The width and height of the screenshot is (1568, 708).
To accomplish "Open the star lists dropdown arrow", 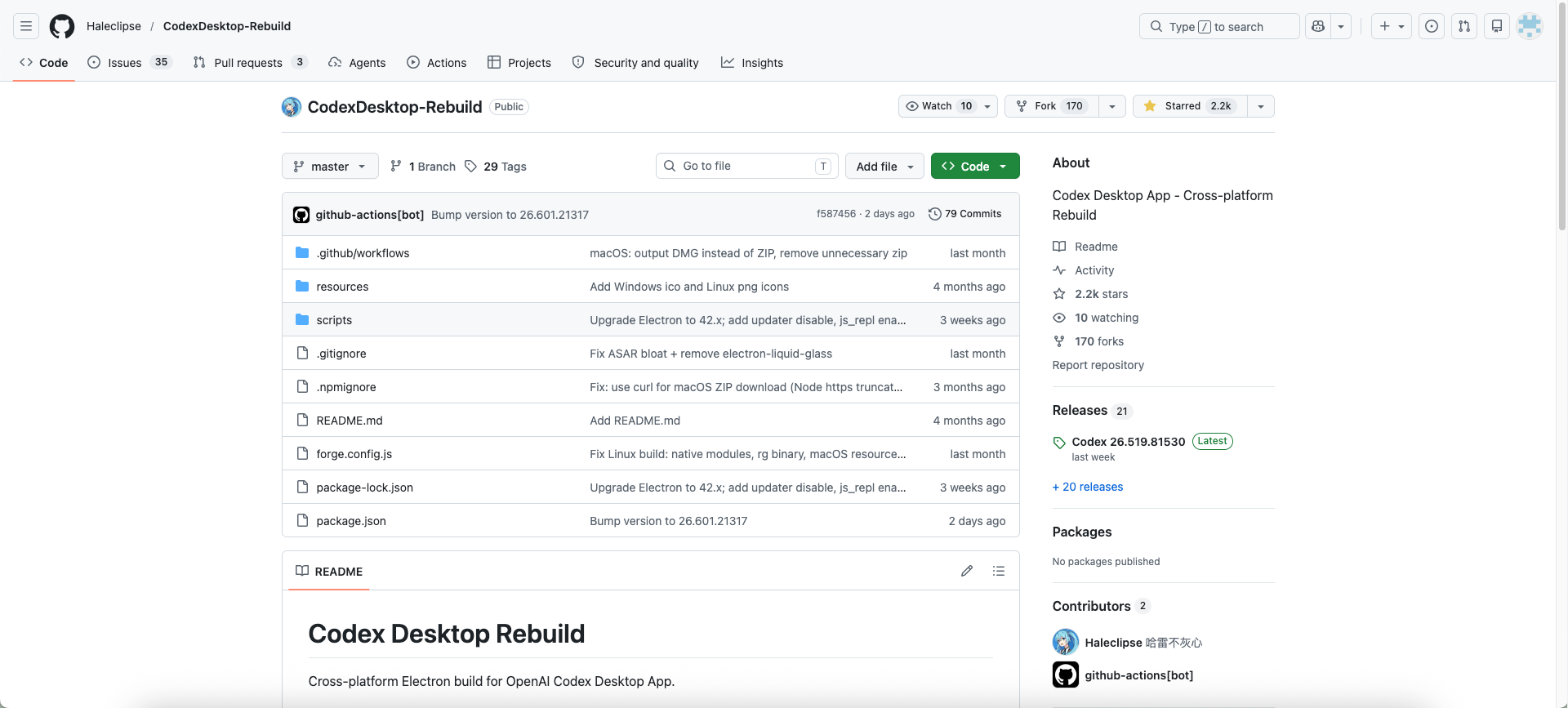I will click(1261, 106).
